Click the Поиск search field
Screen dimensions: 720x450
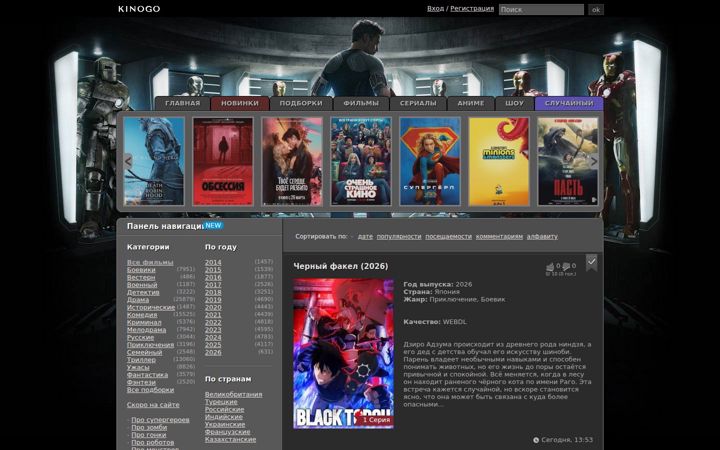click(541, 10)
